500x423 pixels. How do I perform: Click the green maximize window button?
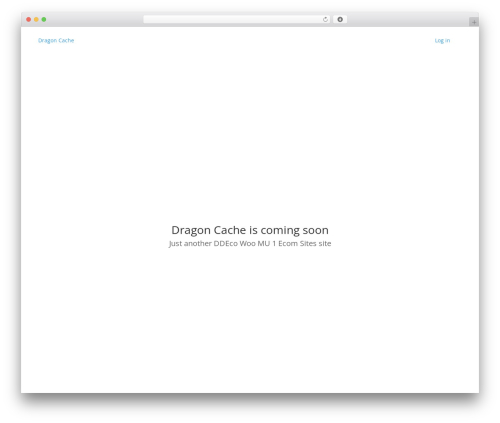click(x=44, y=20)
